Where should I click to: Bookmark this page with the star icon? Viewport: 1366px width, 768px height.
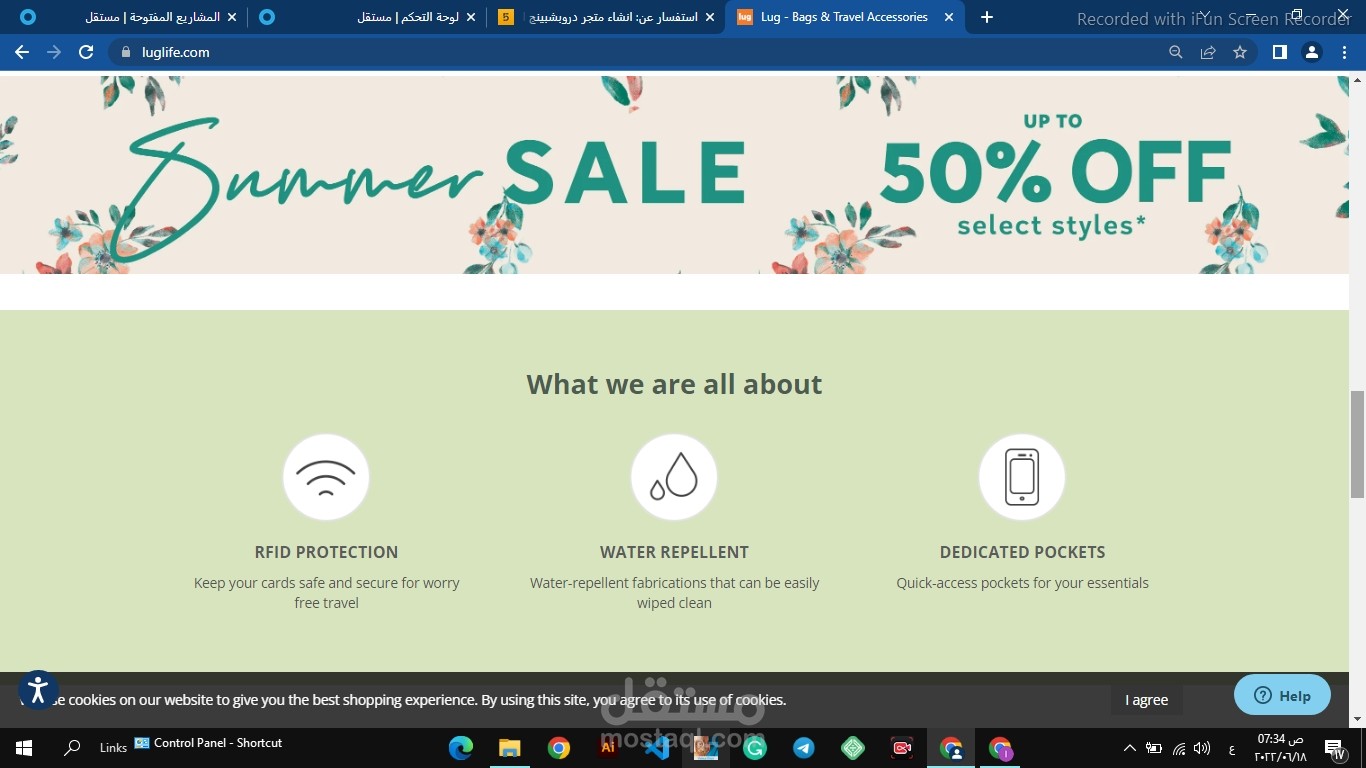[1240, 52]
